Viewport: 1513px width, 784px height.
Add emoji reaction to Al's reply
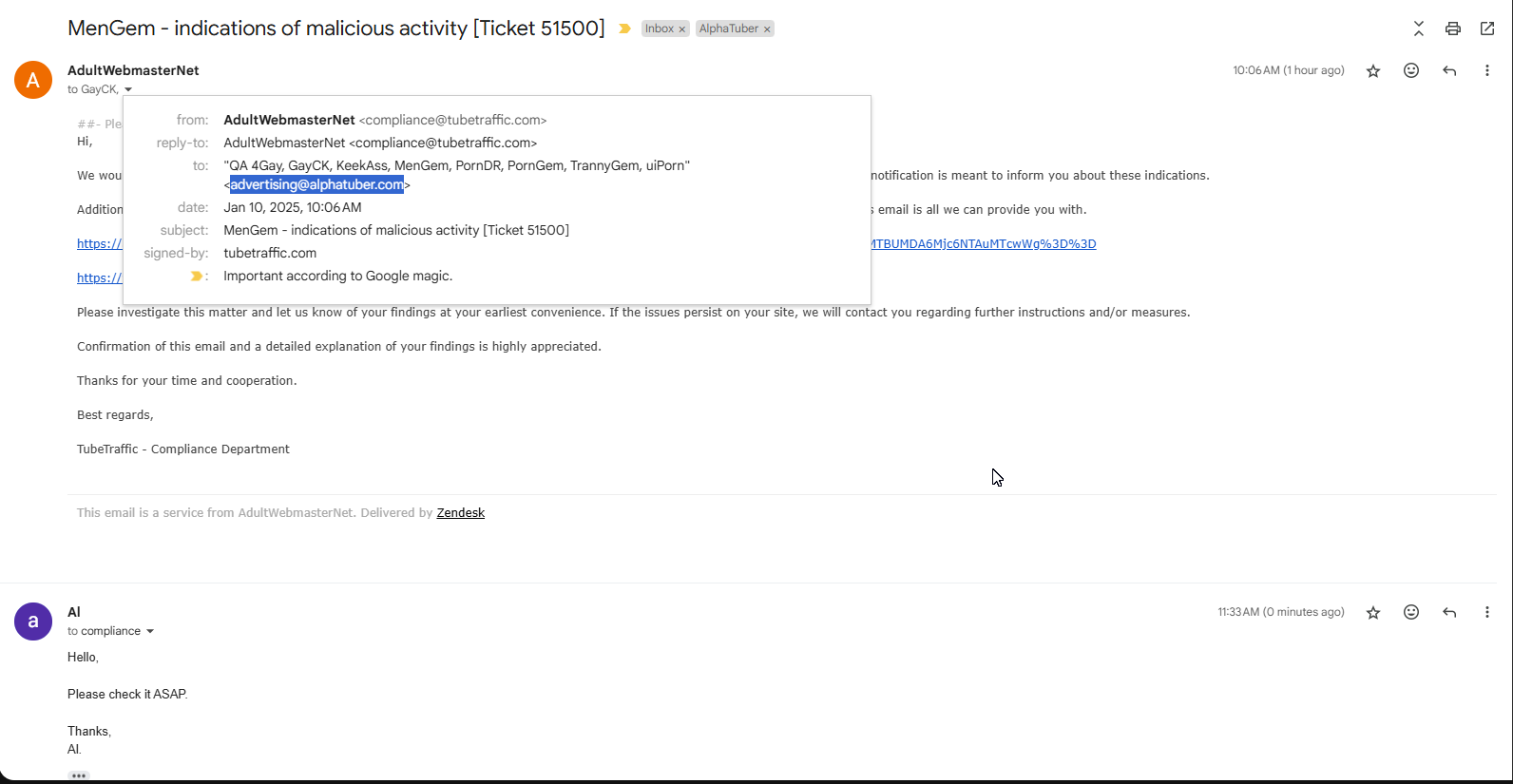tap(1411, 612)
